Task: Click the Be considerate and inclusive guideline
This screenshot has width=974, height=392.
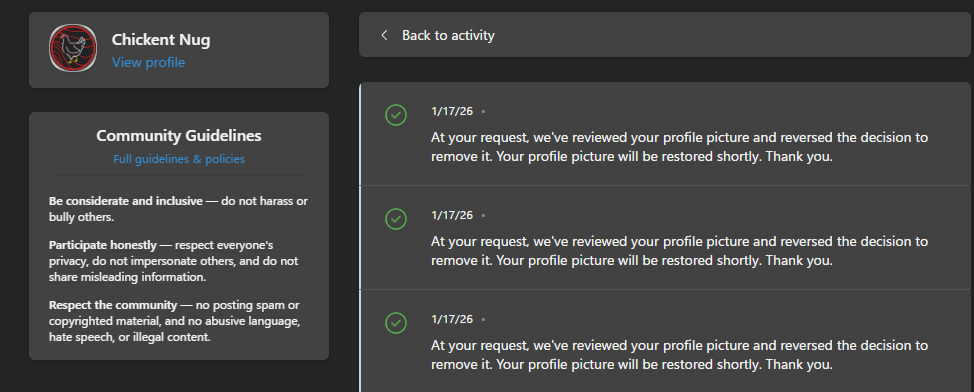Action: coord(178,209)
